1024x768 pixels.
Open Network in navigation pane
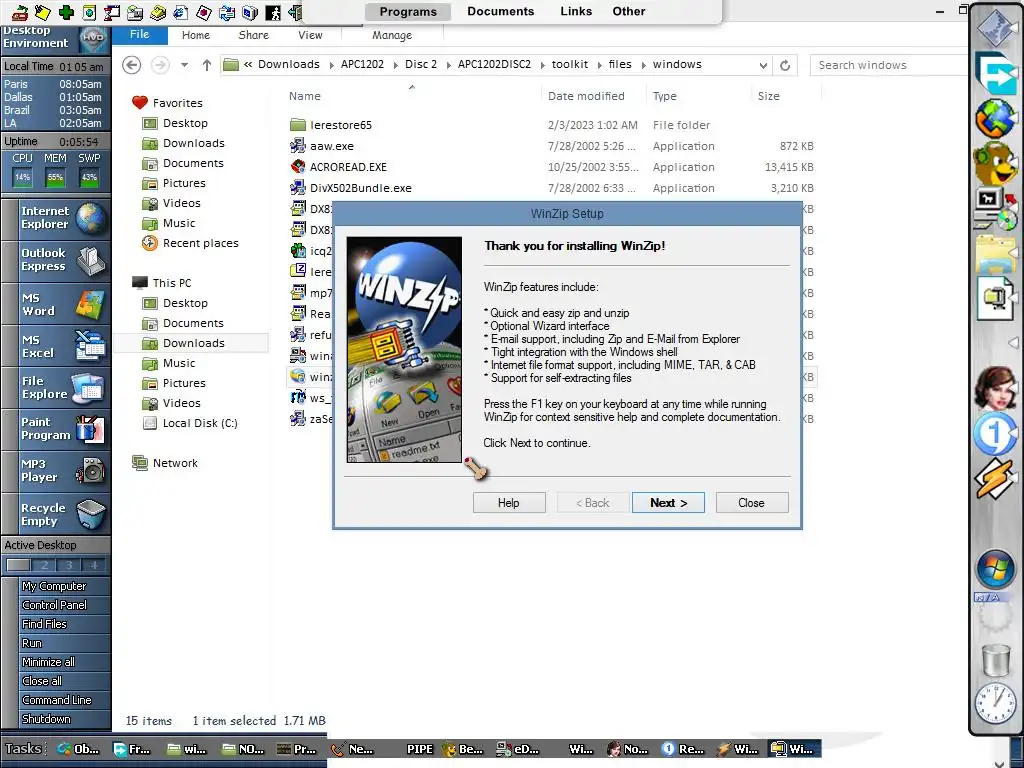[x=174, y=463]
